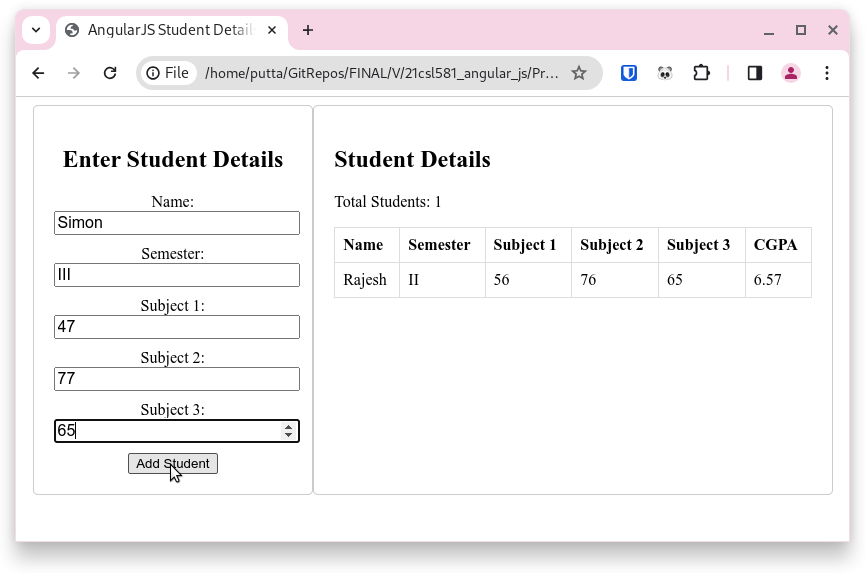The image size is (865, 573).
Task: Click the address bar URL text
Action: pos(382,73)
